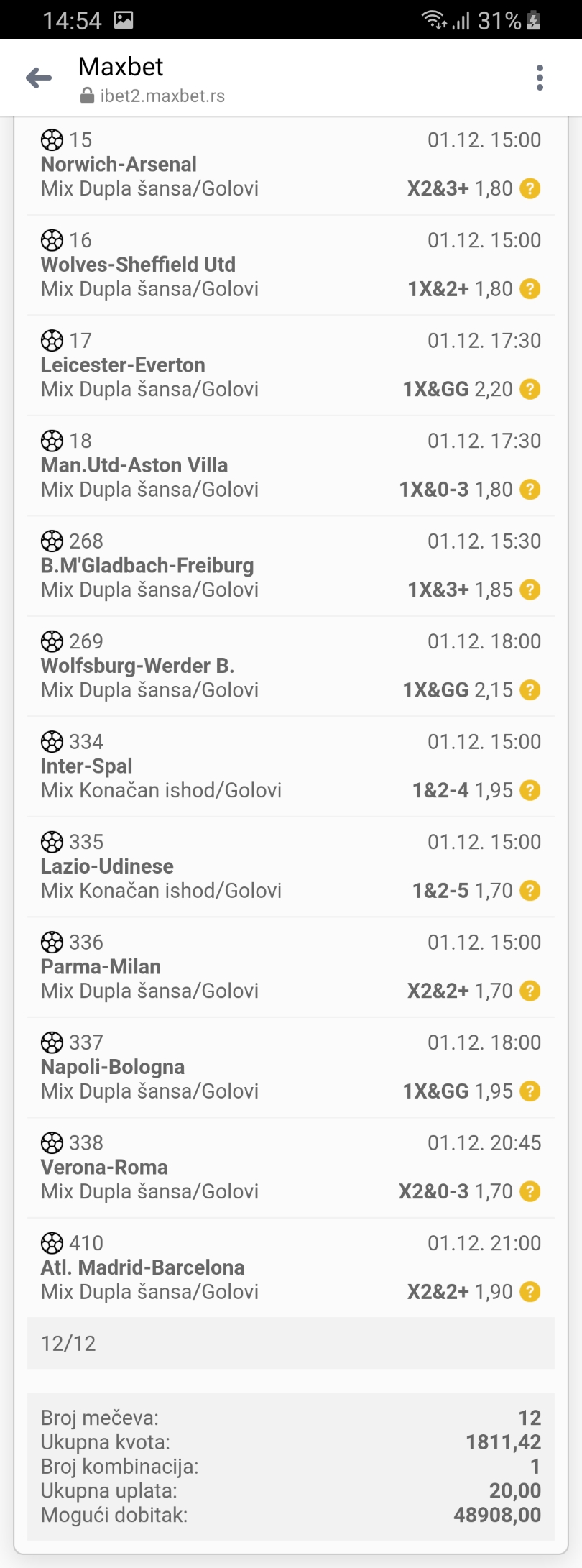Select the Wolves-Sheffield Utd match row
This screenshot has width=582, height=1568.
(x=291, y=265)
